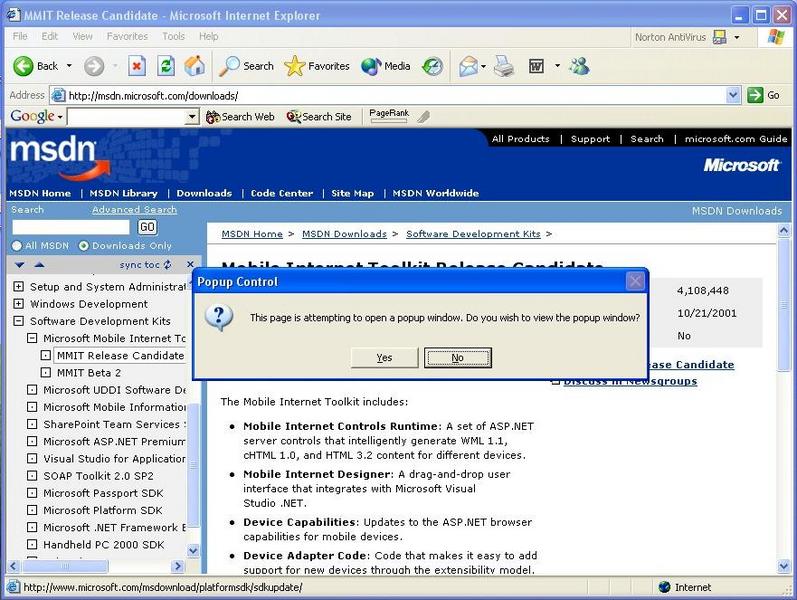Select SOAP Toolkit 2.0 SP2 tree item

pyautogui.click(x=98, y=476)
